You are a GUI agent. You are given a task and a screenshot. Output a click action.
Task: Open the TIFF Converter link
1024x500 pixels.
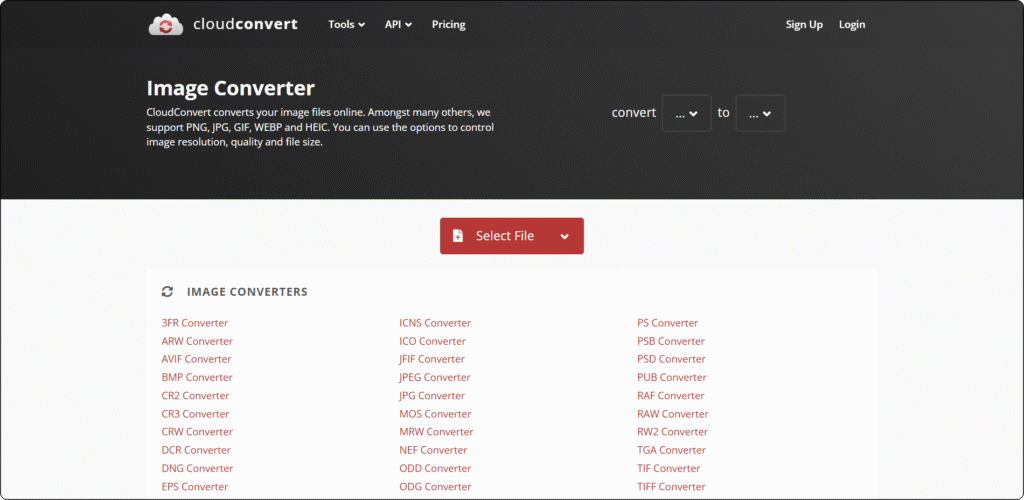tap(671, 486)
